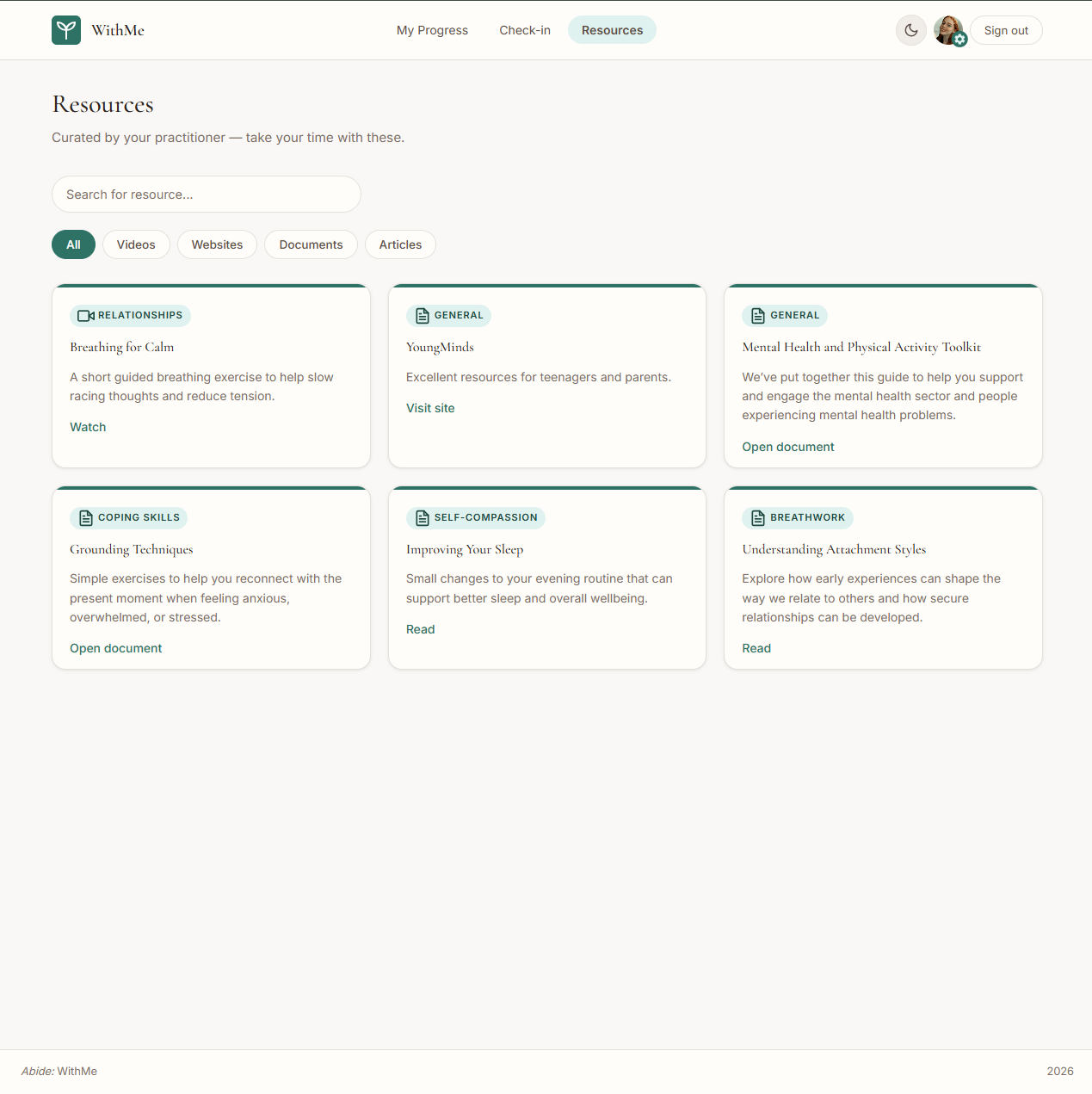The width and height of the screenshot is (1092, 1094).
Task: Click the 2026 footer year
Action: tap(1060, 1072)
